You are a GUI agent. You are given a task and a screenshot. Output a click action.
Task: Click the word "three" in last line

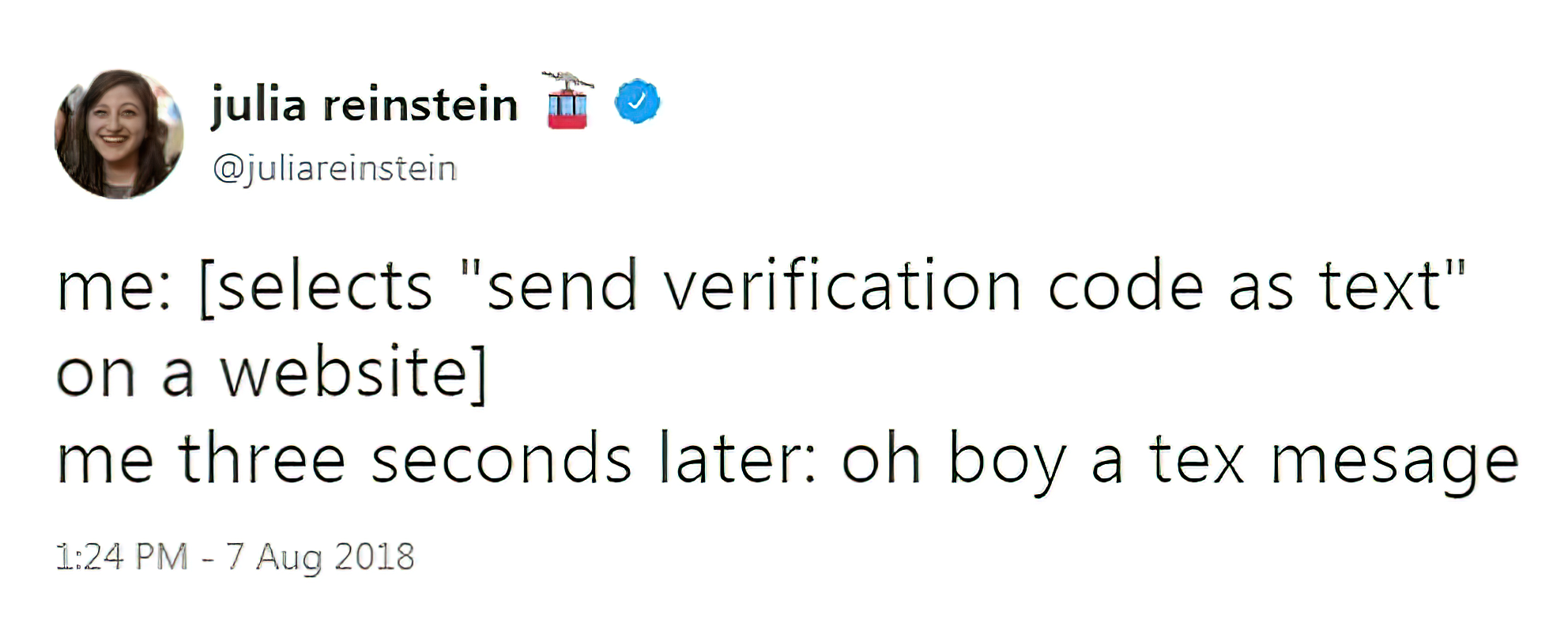pos(262,458)
